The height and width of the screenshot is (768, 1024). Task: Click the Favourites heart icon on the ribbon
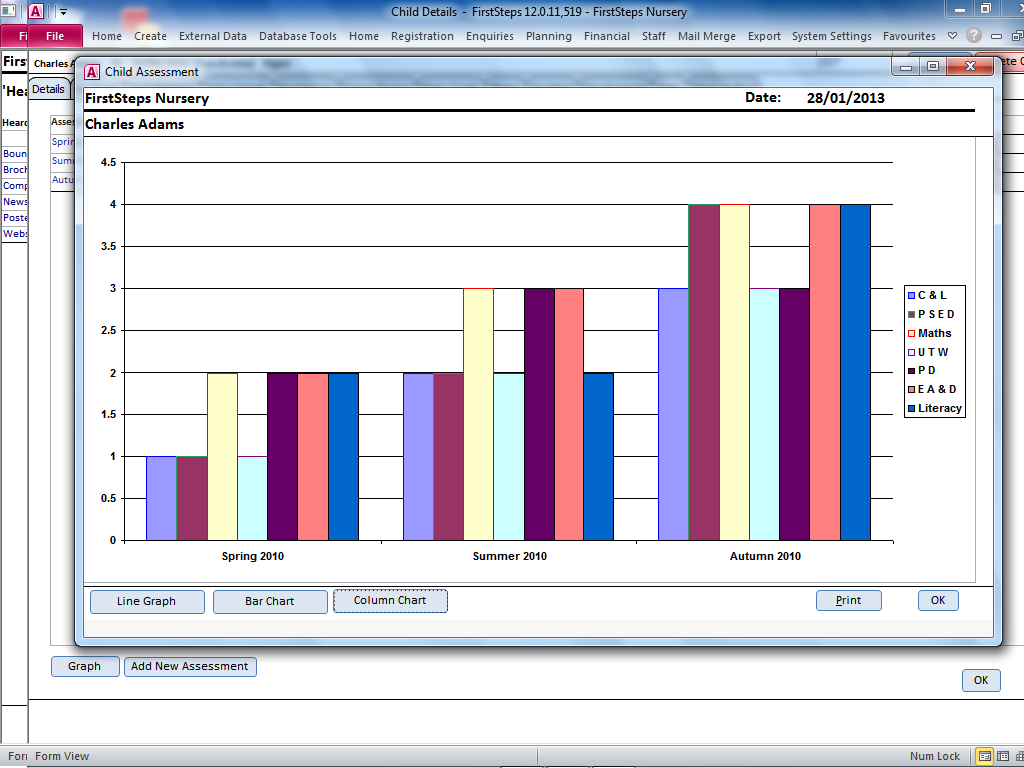point(951,36)
